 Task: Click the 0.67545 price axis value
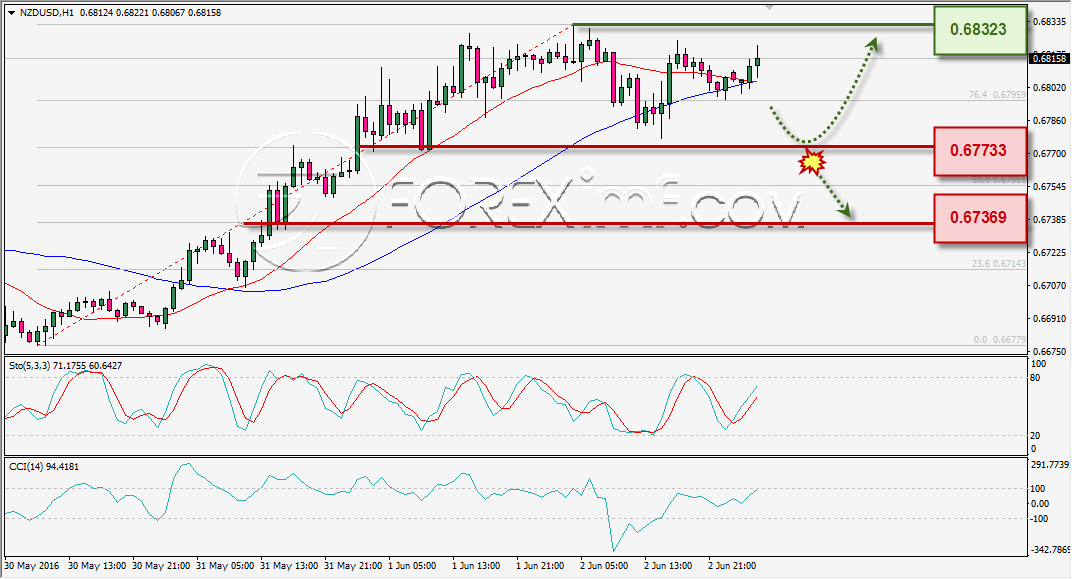pyautogui.click(x=1049, y=186)
